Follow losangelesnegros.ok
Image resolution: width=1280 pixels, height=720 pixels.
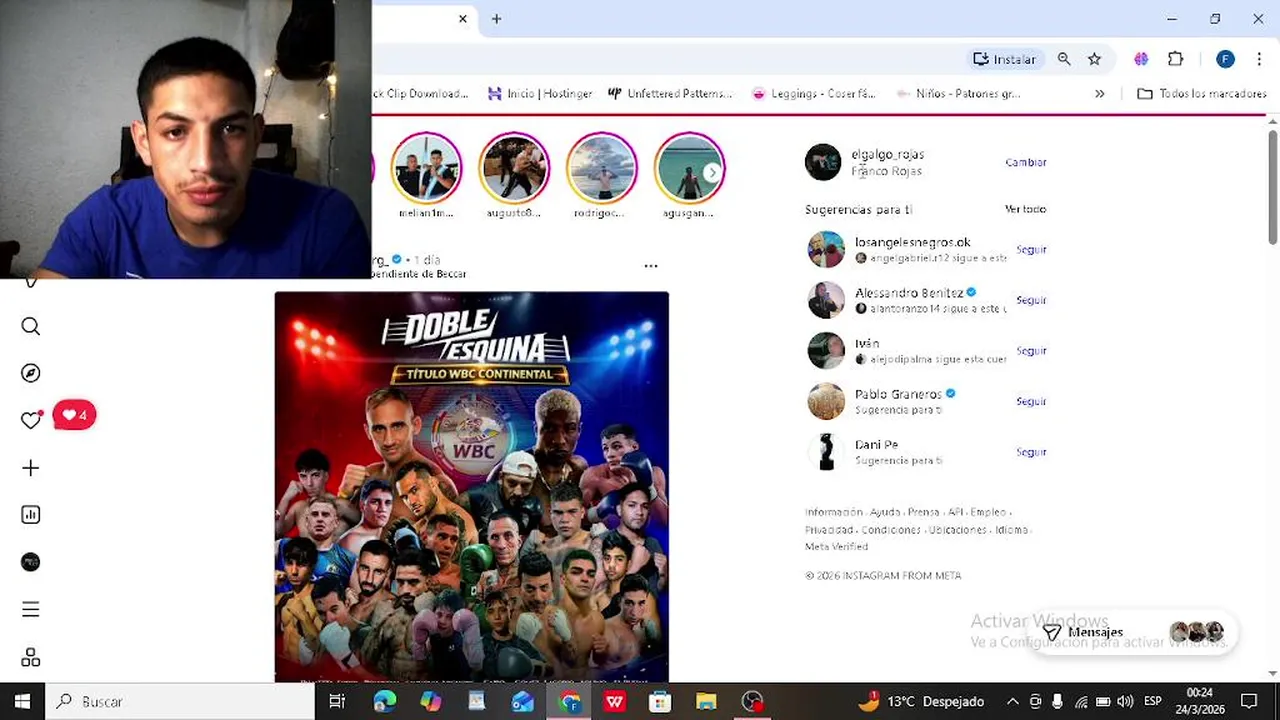[1031, 249]
